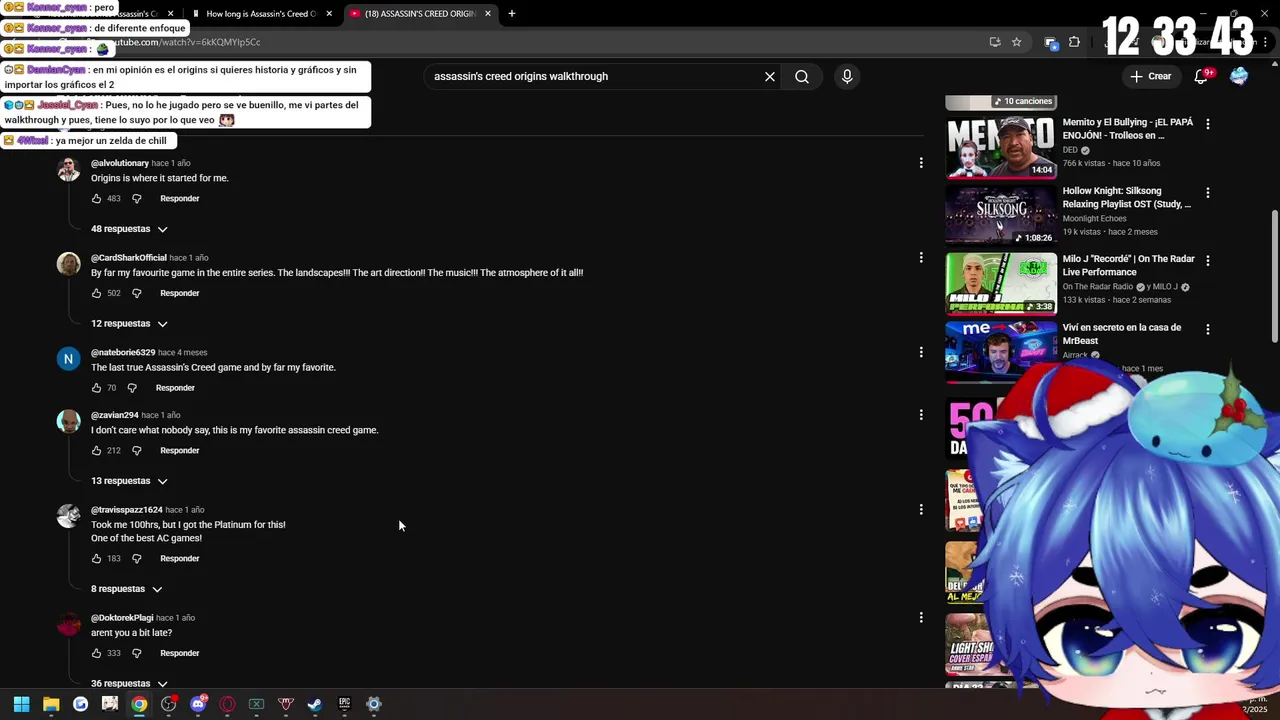Expand 48 respuestas under @alvolutionary
This screenshot has width=1280, height=720.
129,229
